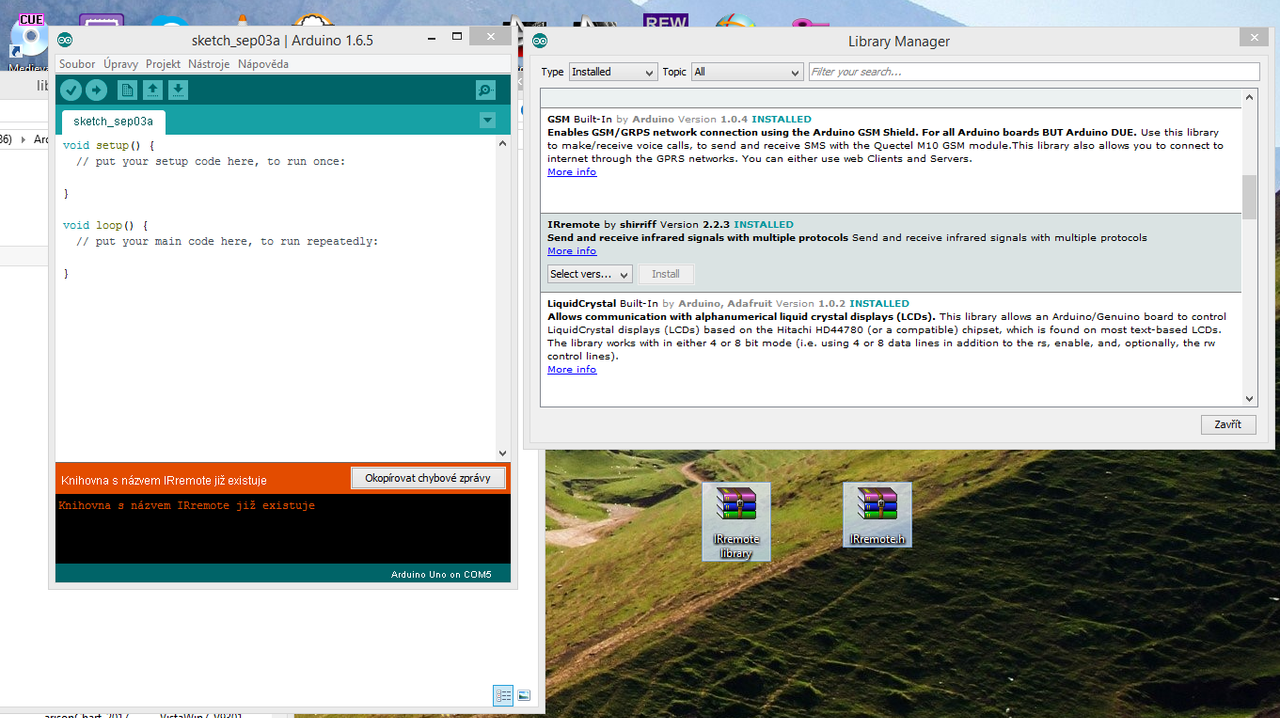Expand the Topic dropdown showing All
Screen dimensions: 1280x718
click(747, 72)
